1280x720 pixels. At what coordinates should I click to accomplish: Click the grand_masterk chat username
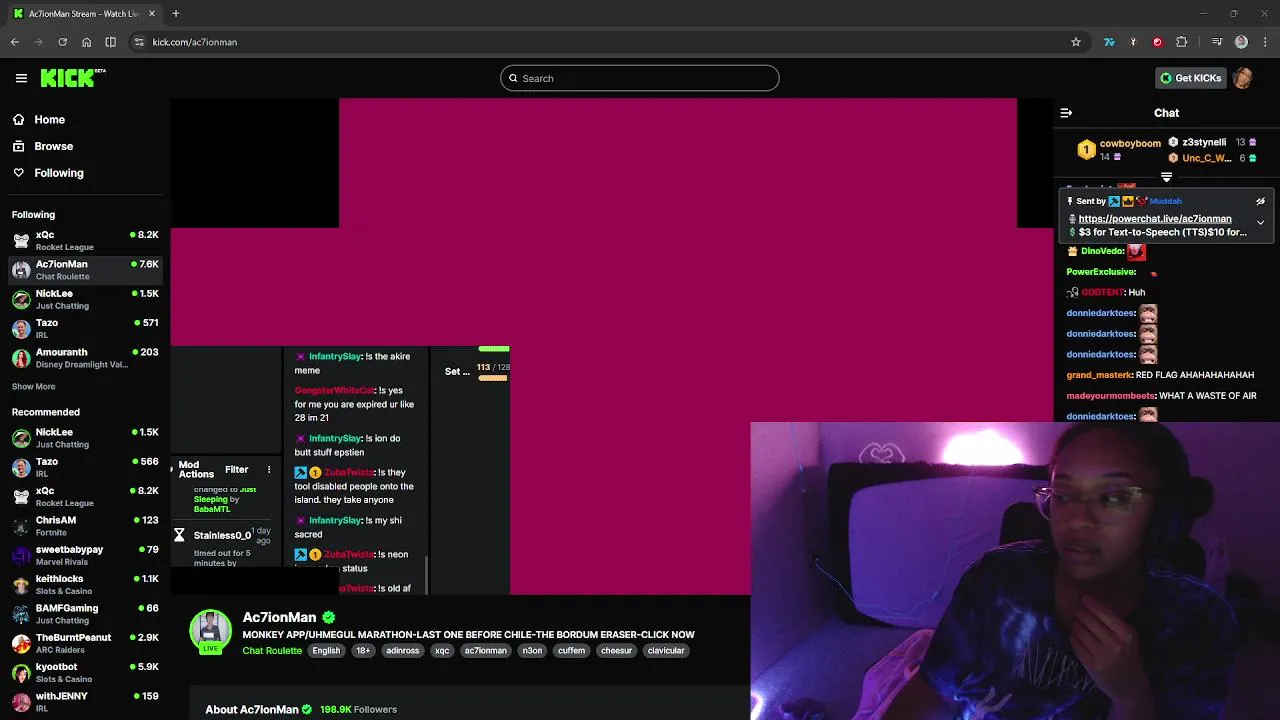[x=1099, y=375]
